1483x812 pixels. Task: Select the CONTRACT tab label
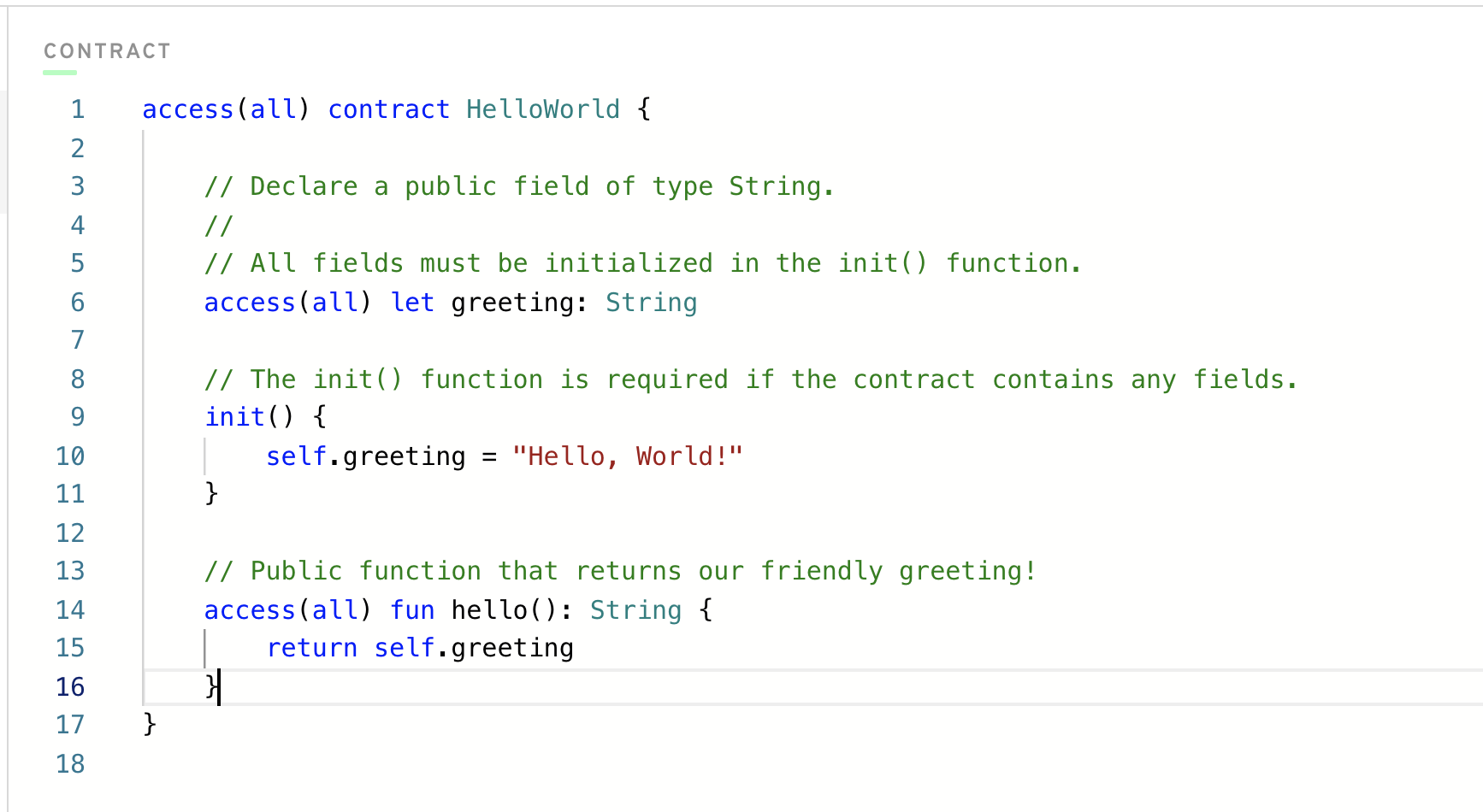pos(107,51)
